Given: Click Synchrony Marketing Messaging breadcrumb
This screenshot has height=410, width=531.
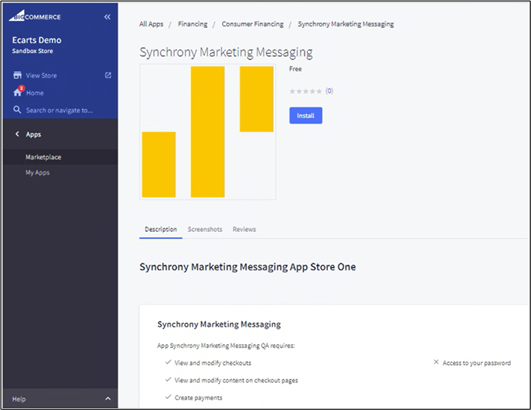Looking at the screenshot, I should point(346,24).
